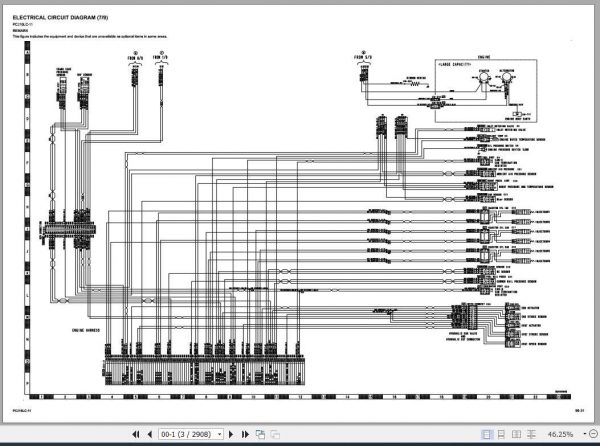Click the Electrical Circuit Diagram title

point(60,18)
